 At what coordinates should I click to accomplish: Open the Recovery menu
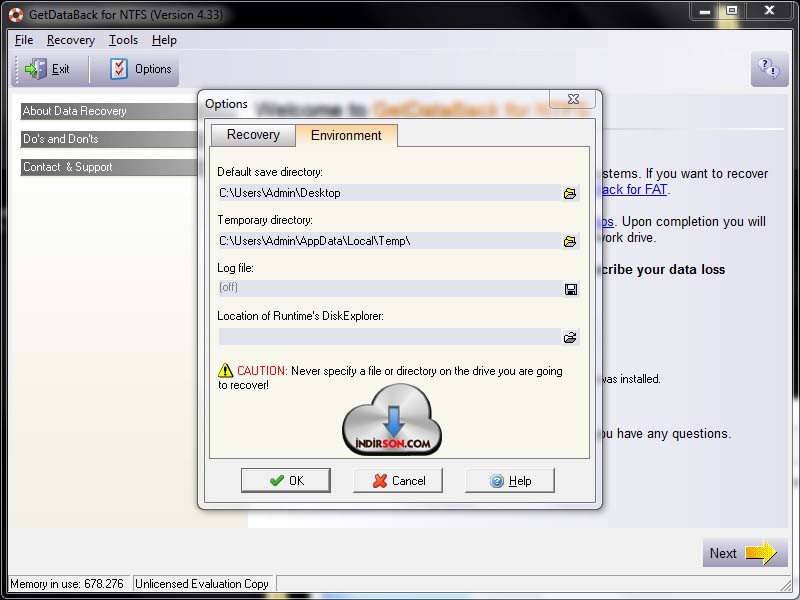point(71,40)
